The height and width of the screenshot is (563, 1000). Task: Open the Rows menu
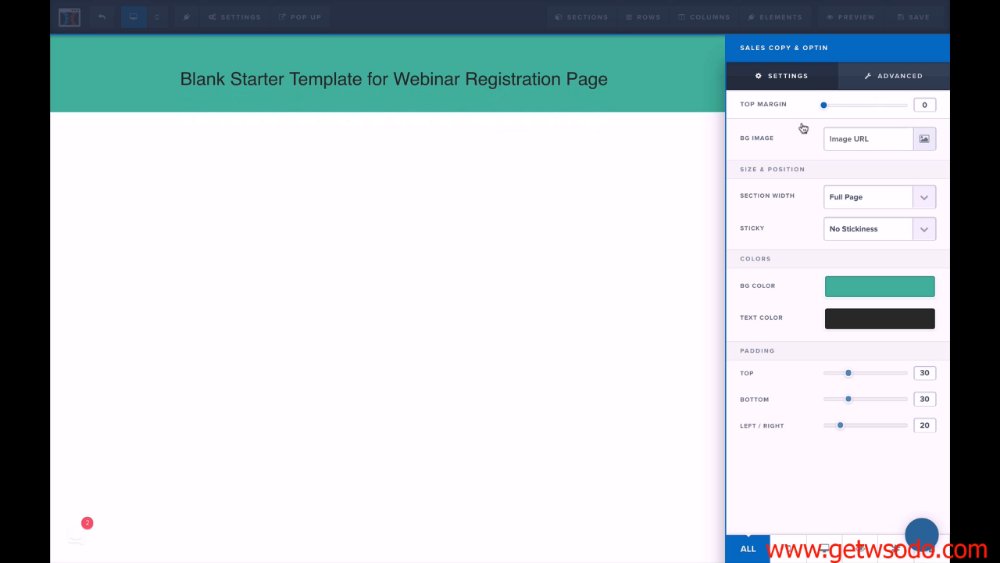click(x=643, y=17)
